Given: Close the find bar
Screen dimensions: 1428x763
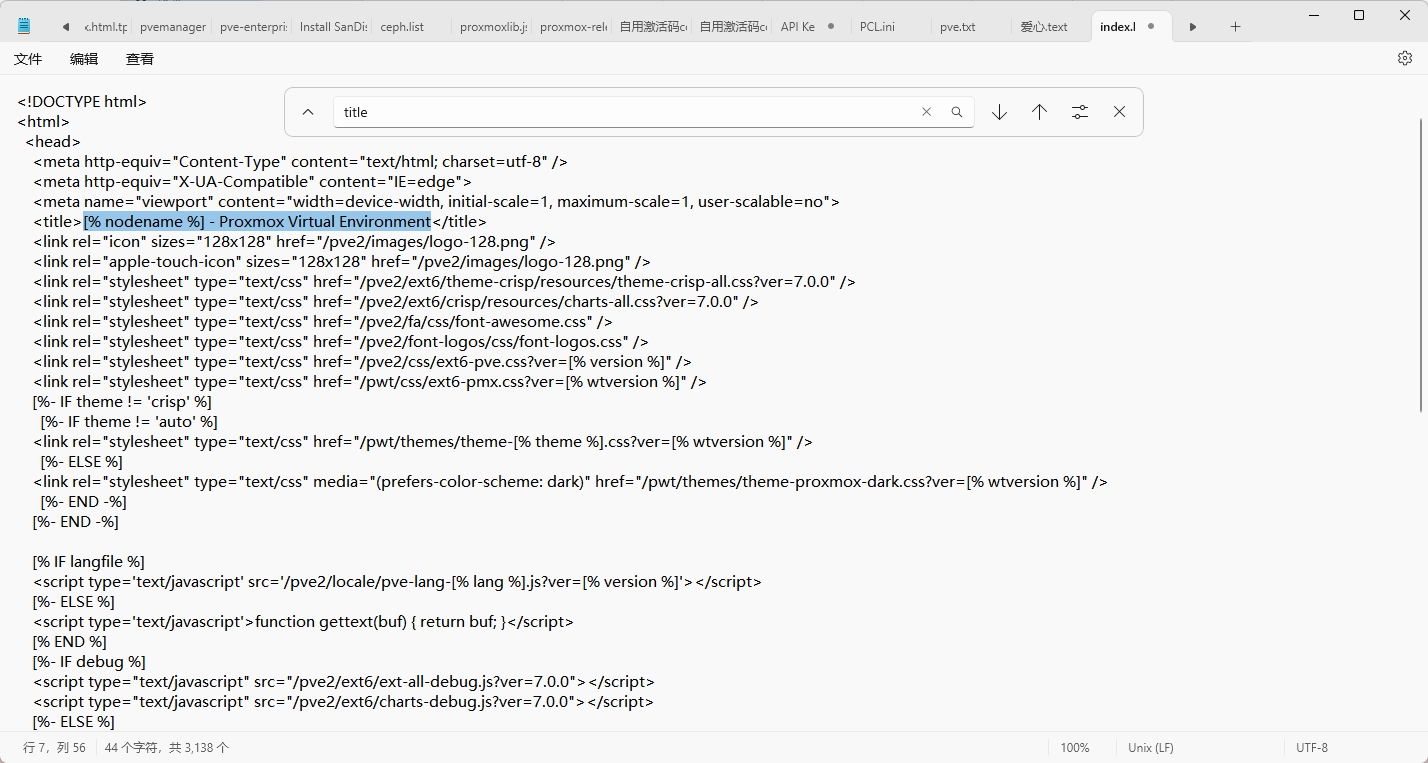Looking at the screenshot, I should coord(1119,112).
